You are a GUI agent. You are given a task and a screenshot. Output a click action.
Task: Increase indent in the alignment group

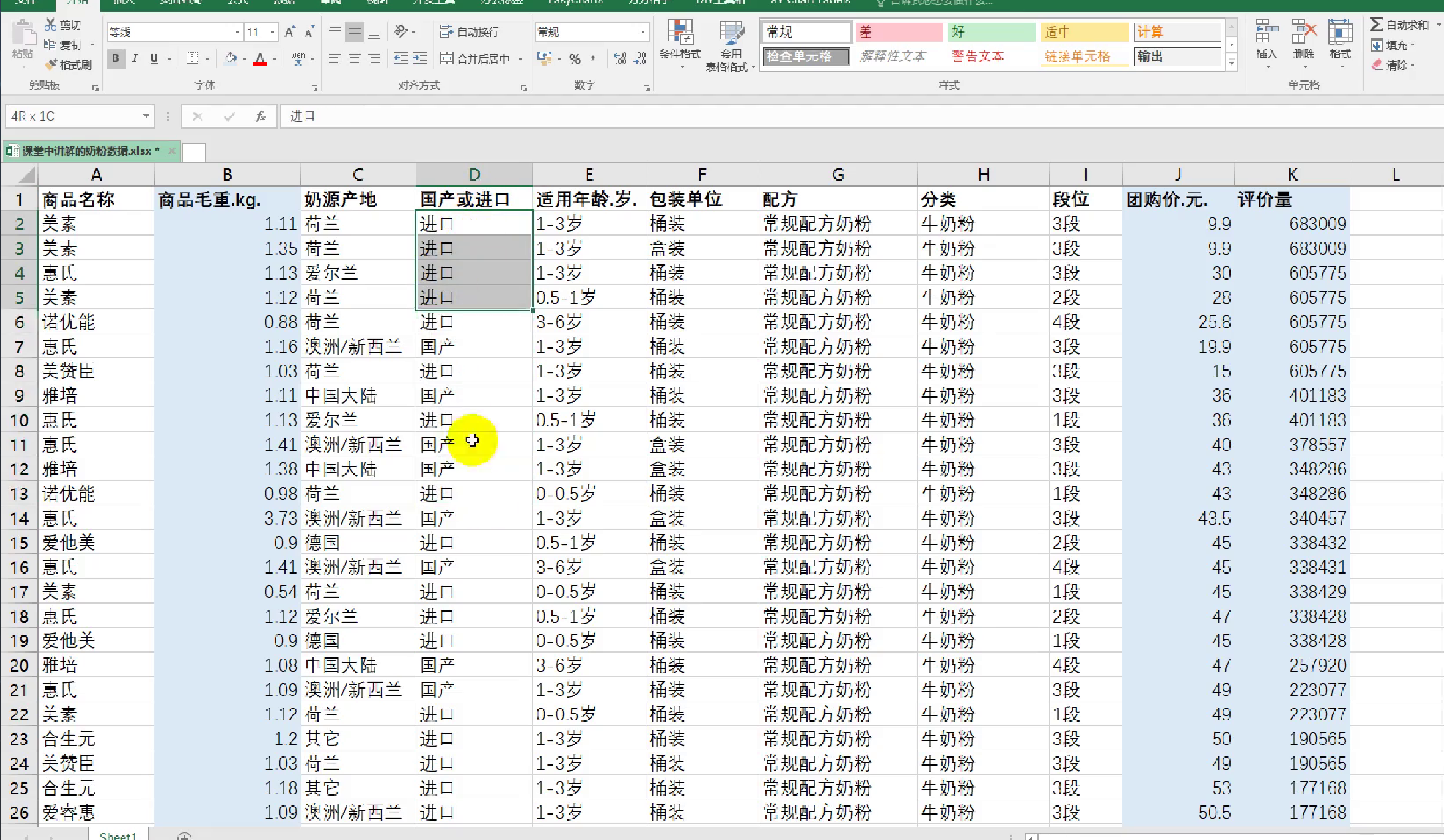[x=420, y=58]
